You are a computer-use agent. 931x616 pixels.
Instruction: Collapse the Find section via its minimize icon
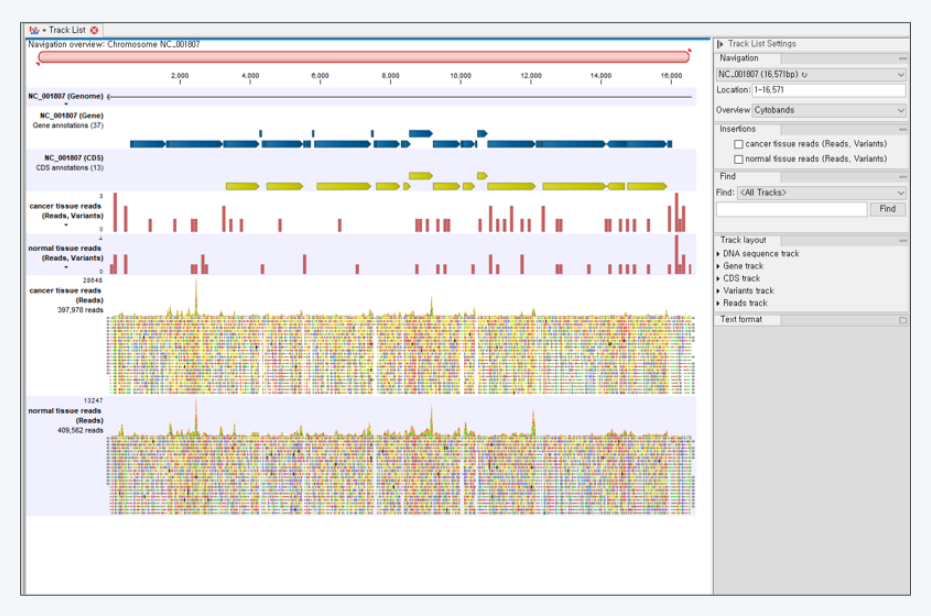[x=902, y=176]
